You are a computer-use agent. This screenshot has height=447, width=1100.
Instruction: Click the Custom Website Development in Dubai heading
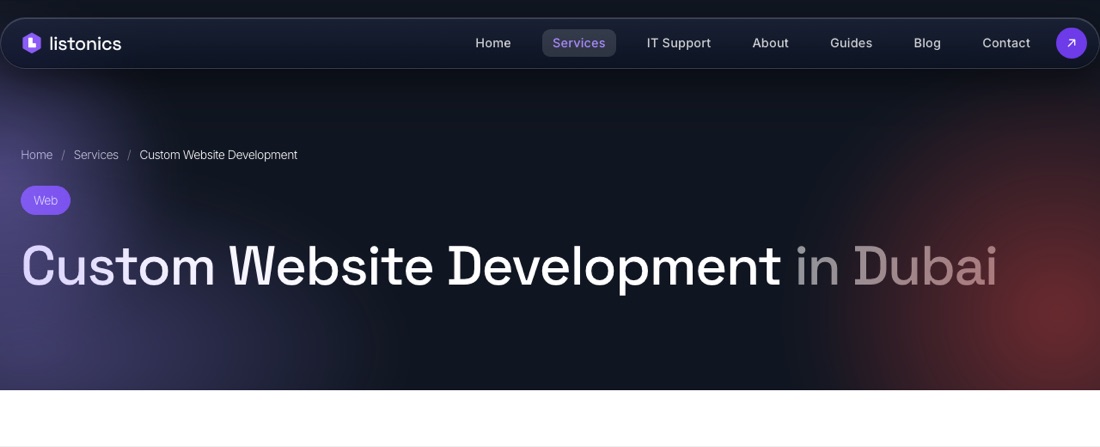509,268
